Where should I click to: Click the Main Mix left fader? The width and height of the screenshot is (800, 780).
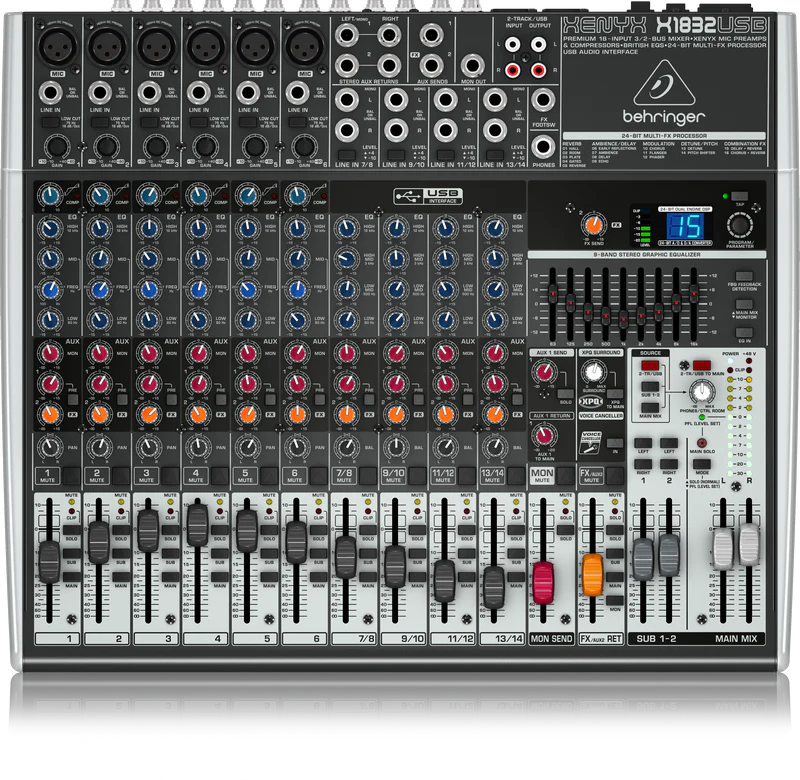tap(723, 548)
